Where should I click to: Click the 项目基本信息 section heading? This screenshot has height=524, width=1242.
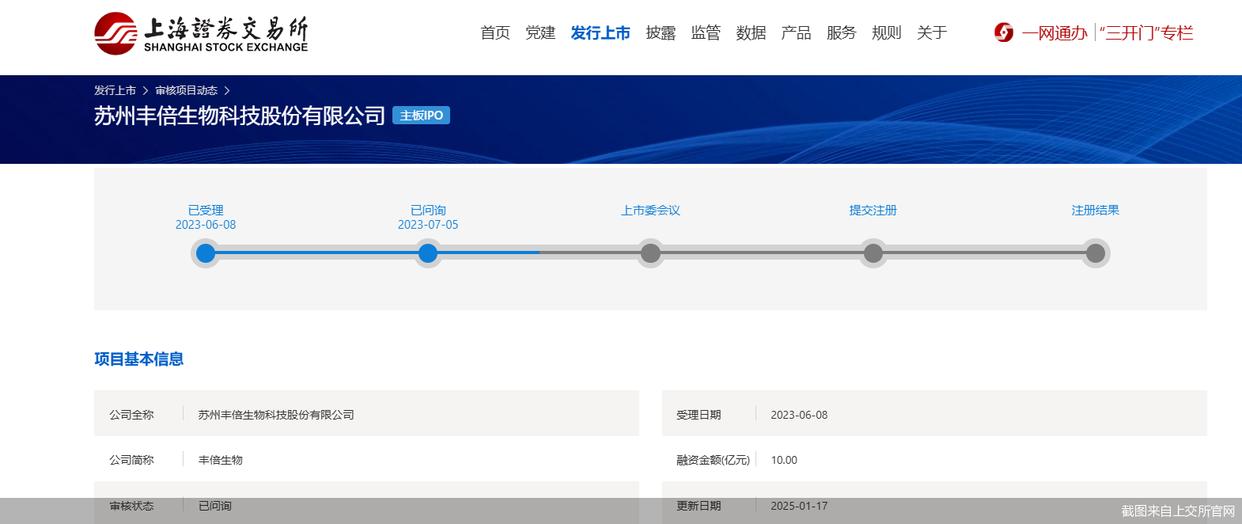point(139,359)
